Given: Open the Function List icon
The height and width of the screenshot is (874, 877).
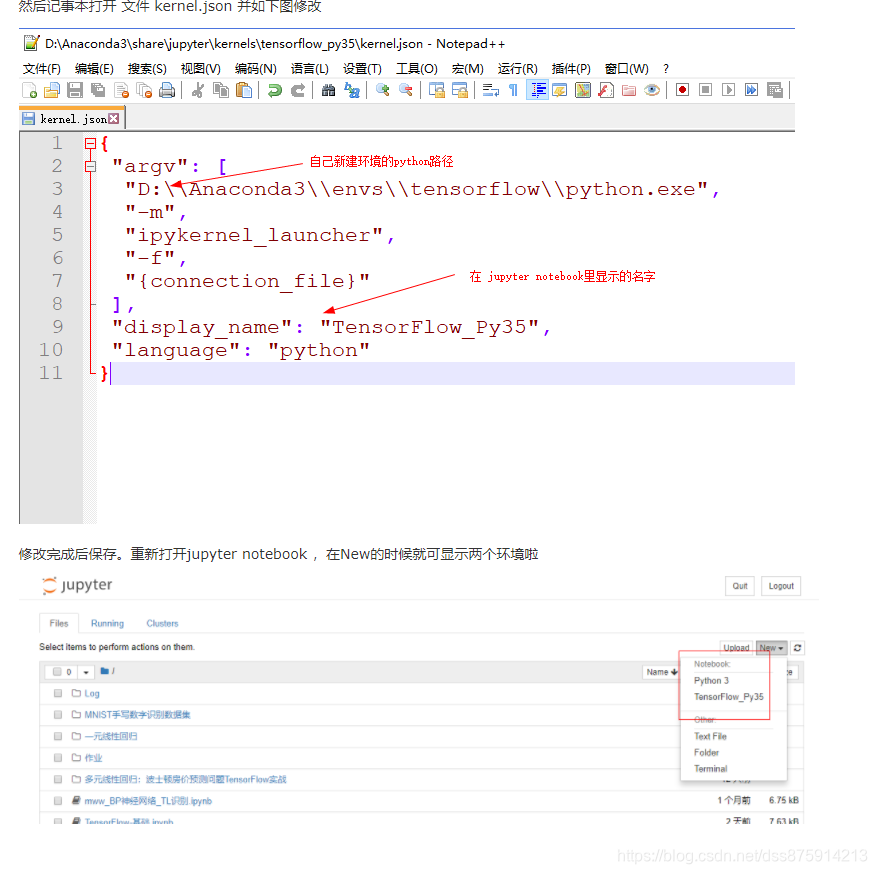Looking at the screenshot, I should (x=606, y=90).
